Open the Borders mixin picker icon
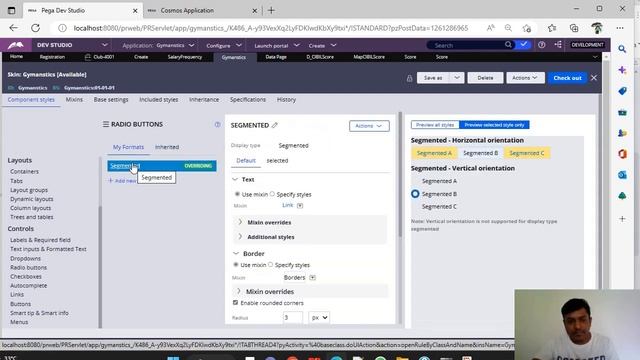The image size is (640, 360). click(x=312, y=278)
